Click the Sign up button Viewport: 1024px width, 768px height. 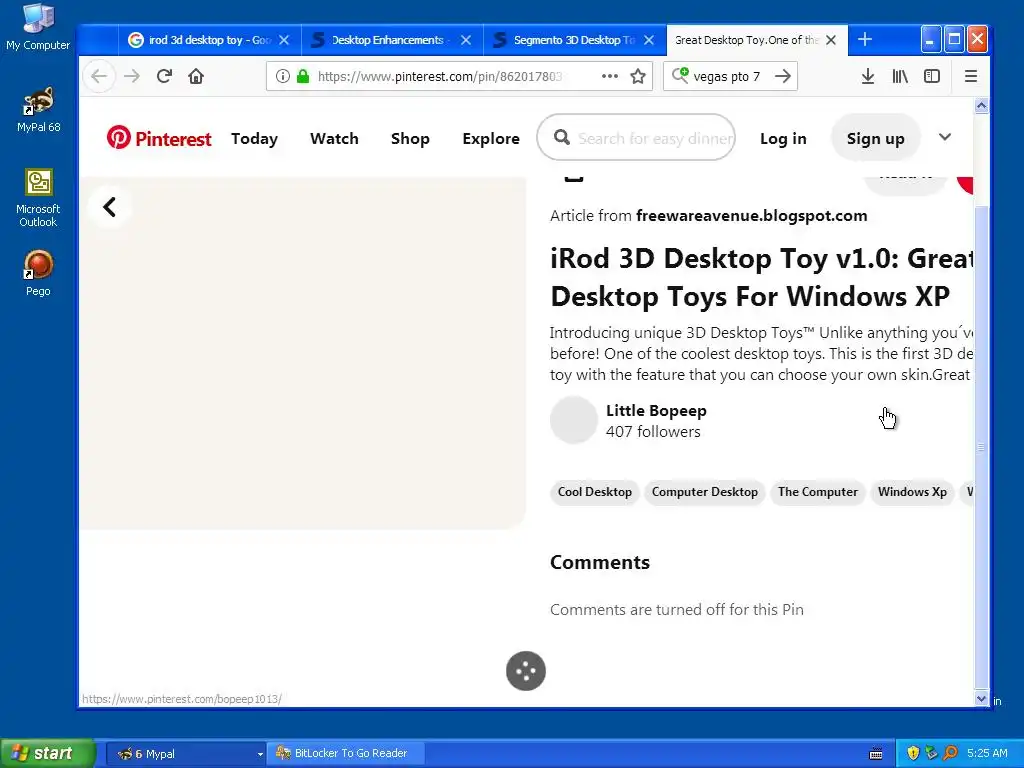coord(875,138)
